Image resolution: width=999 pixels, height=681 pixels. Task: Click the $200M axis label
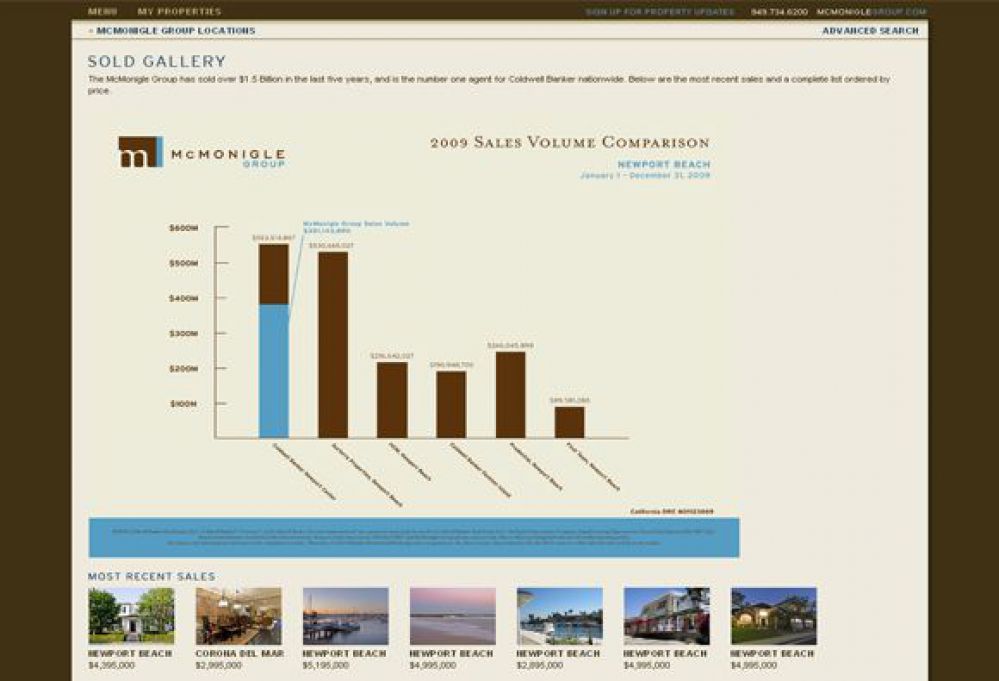pyautogui.click(x=183, y=368)
